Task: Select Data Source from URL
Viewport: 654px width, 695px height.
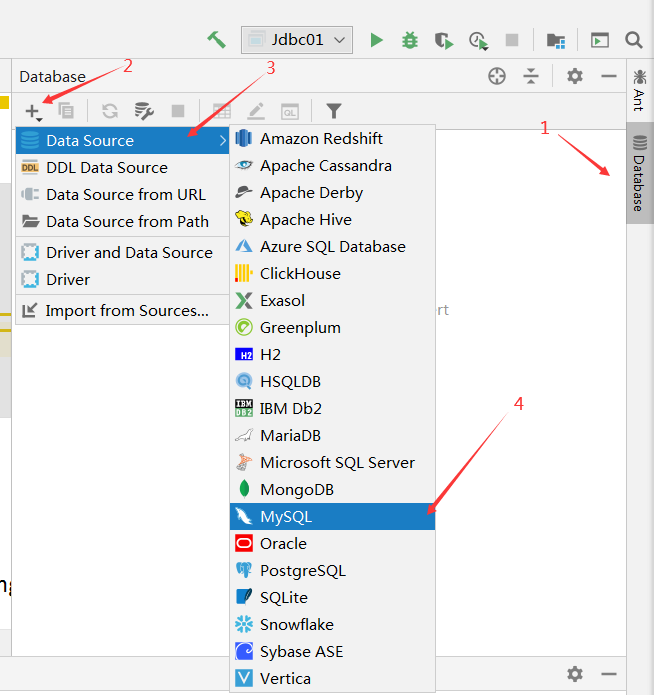Action: (122, 195)
